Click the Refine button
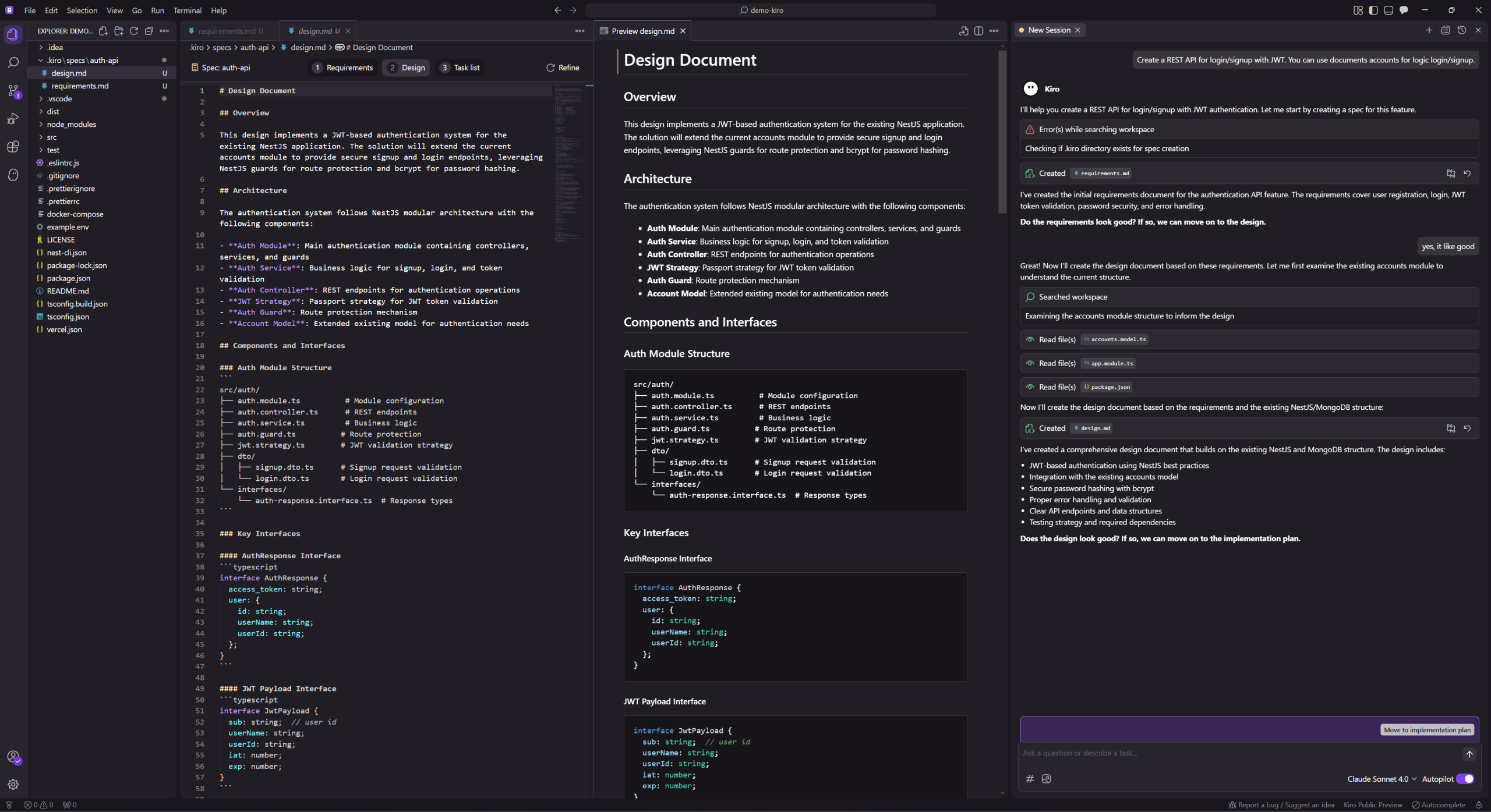1491x812 pixels. coord(563,68)
